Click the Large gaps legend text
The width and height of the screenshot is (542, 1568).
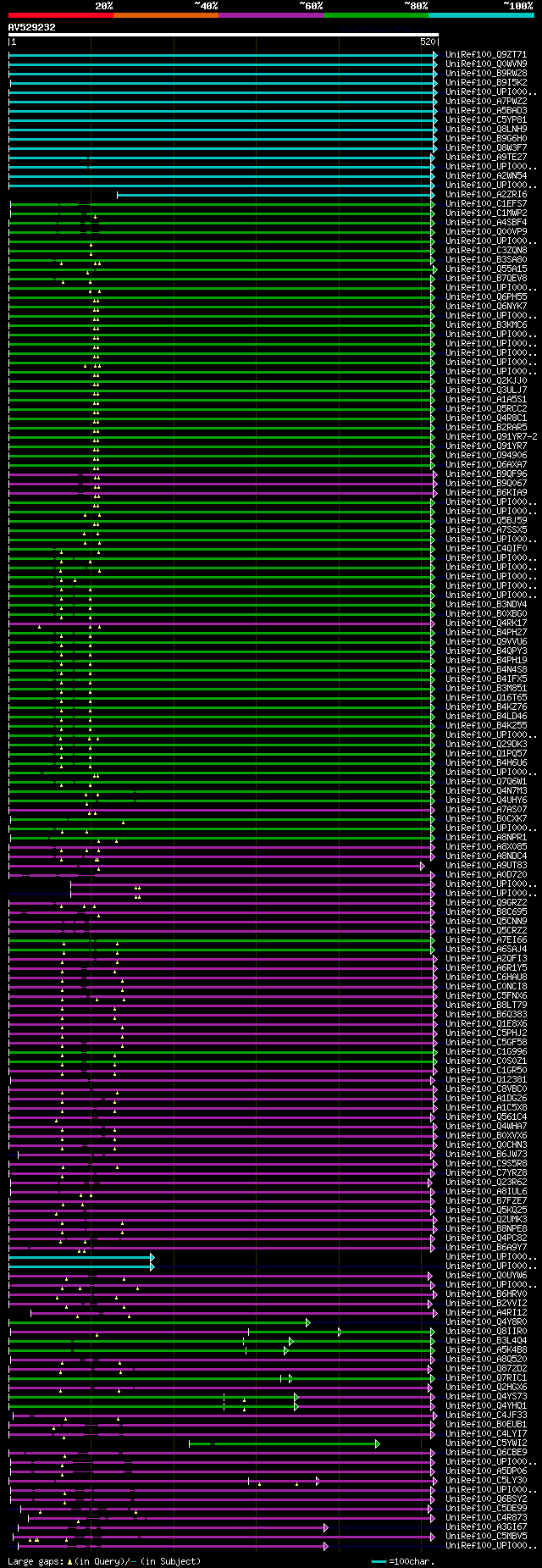pos(104,1560)
